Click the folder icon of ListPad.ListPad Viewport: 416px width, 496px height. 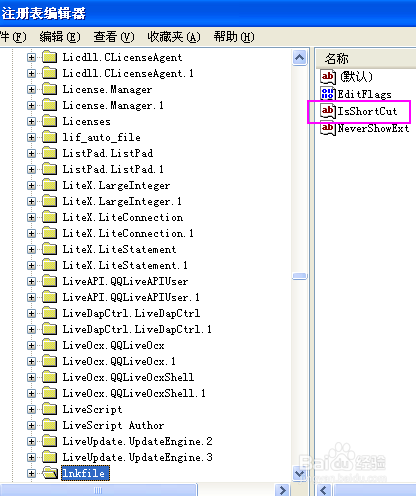click(x=50, y=153)
